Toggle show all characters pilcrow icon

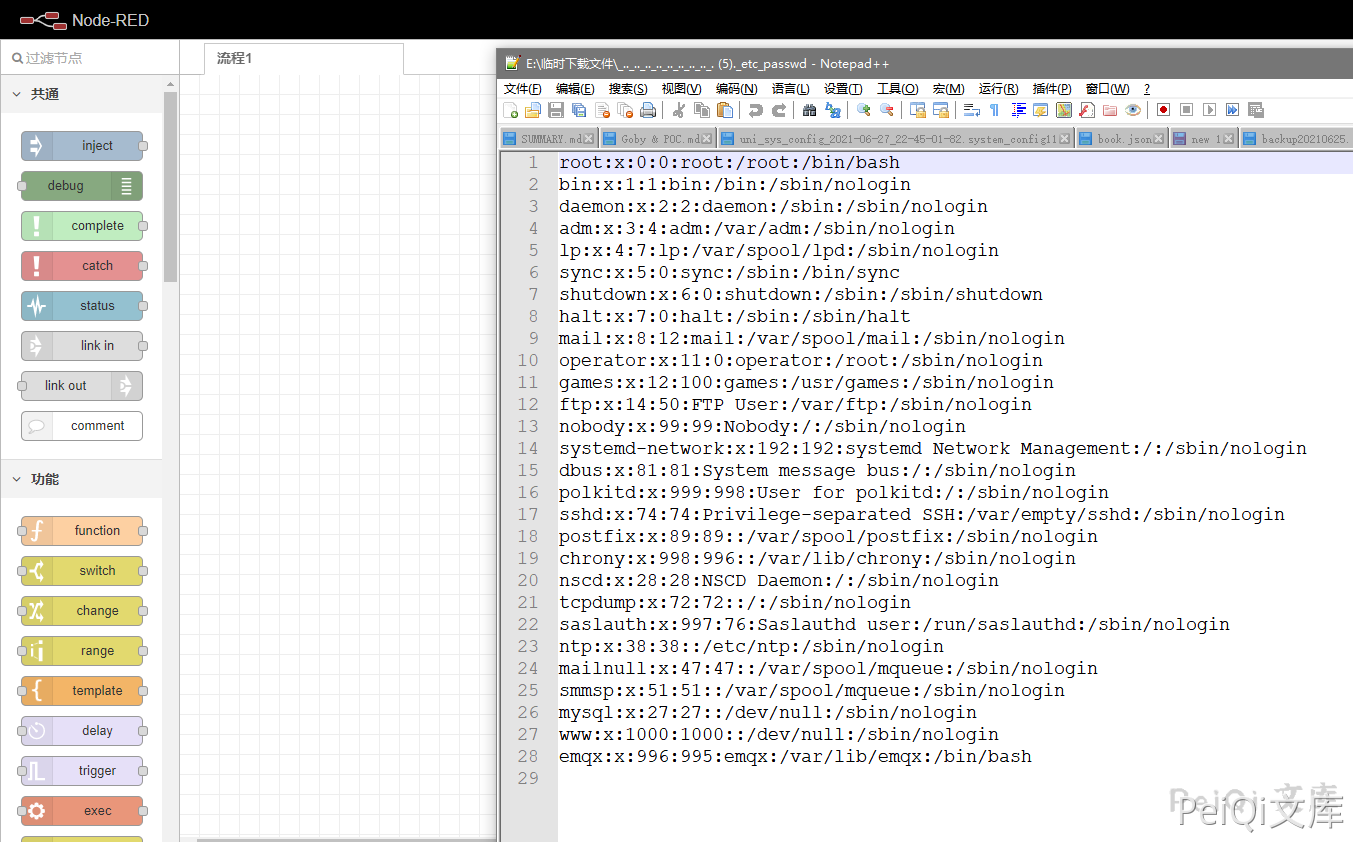tap(994, 110)
